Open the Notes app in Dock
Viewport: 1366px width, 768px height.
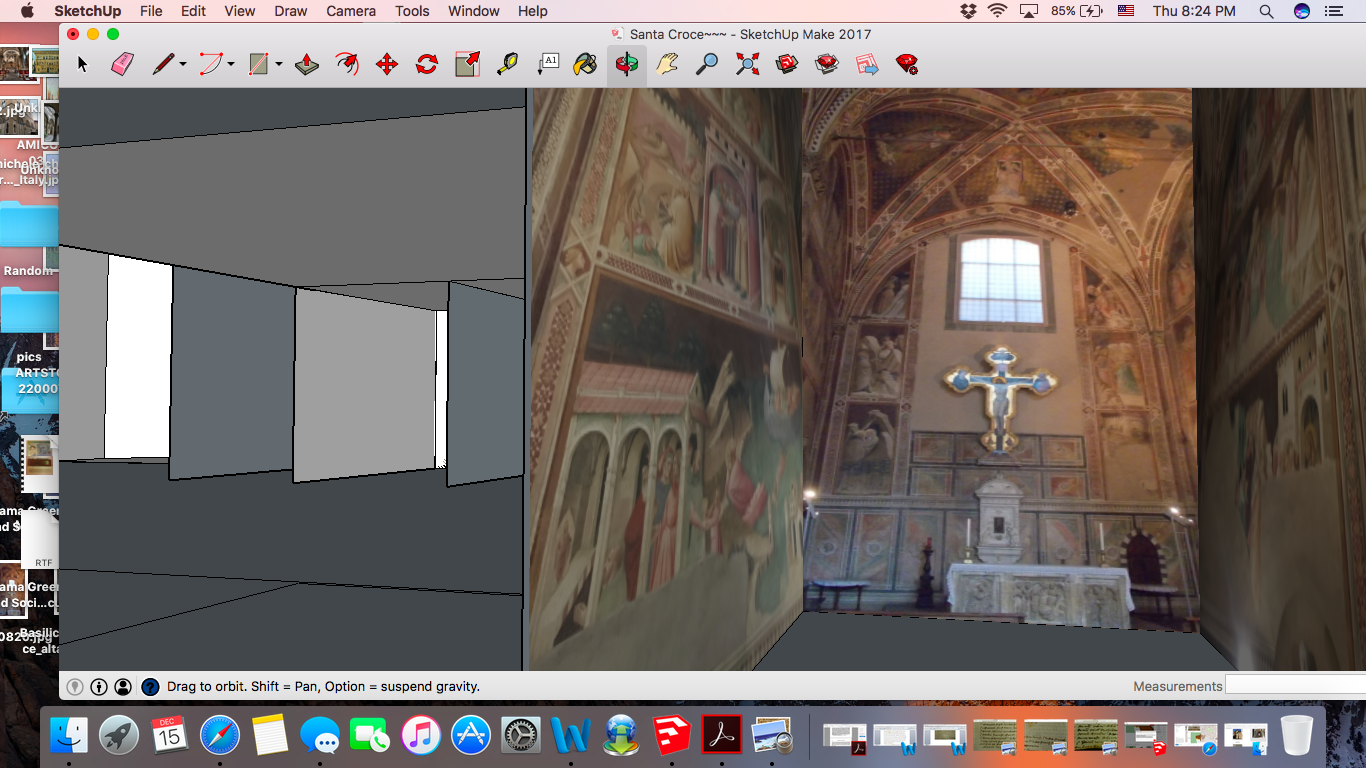(x=270, y=736)
